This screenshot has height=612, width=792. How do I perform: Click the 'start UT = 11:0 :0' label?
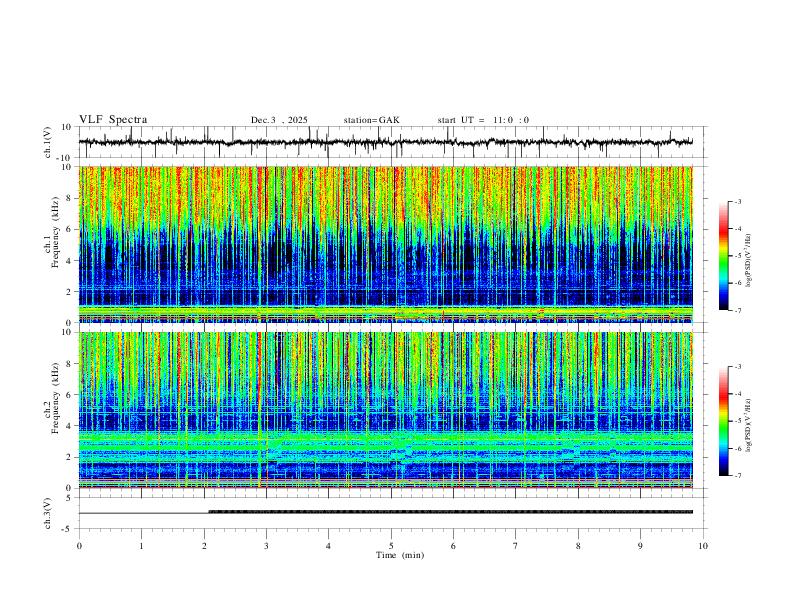[x=483, y=120]
